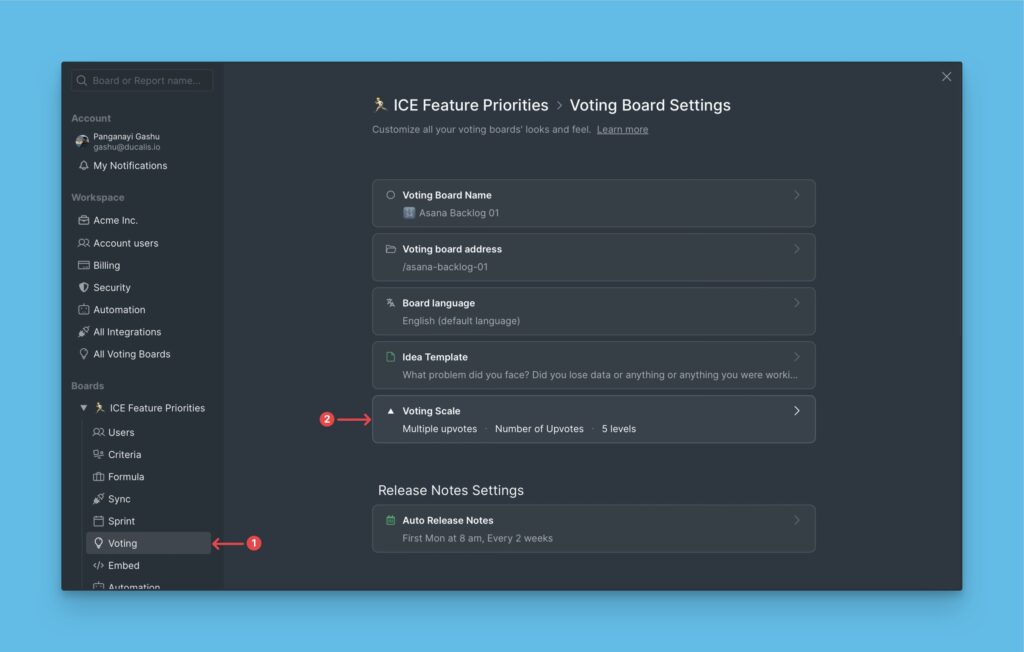The height and width of the screenshot is (652, 1024).
Task: Close the settings dialog with the X
Action: (x=946, y=77)
